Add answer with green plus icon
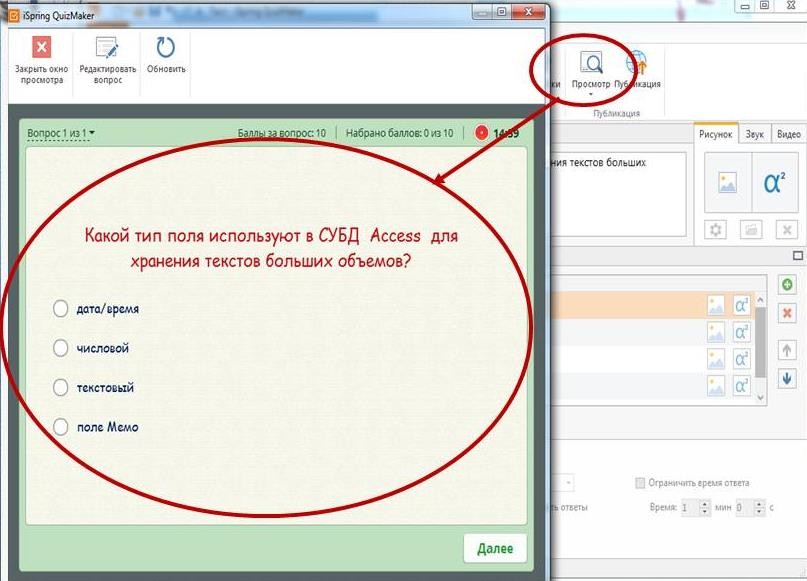 [x=787, y=285]
